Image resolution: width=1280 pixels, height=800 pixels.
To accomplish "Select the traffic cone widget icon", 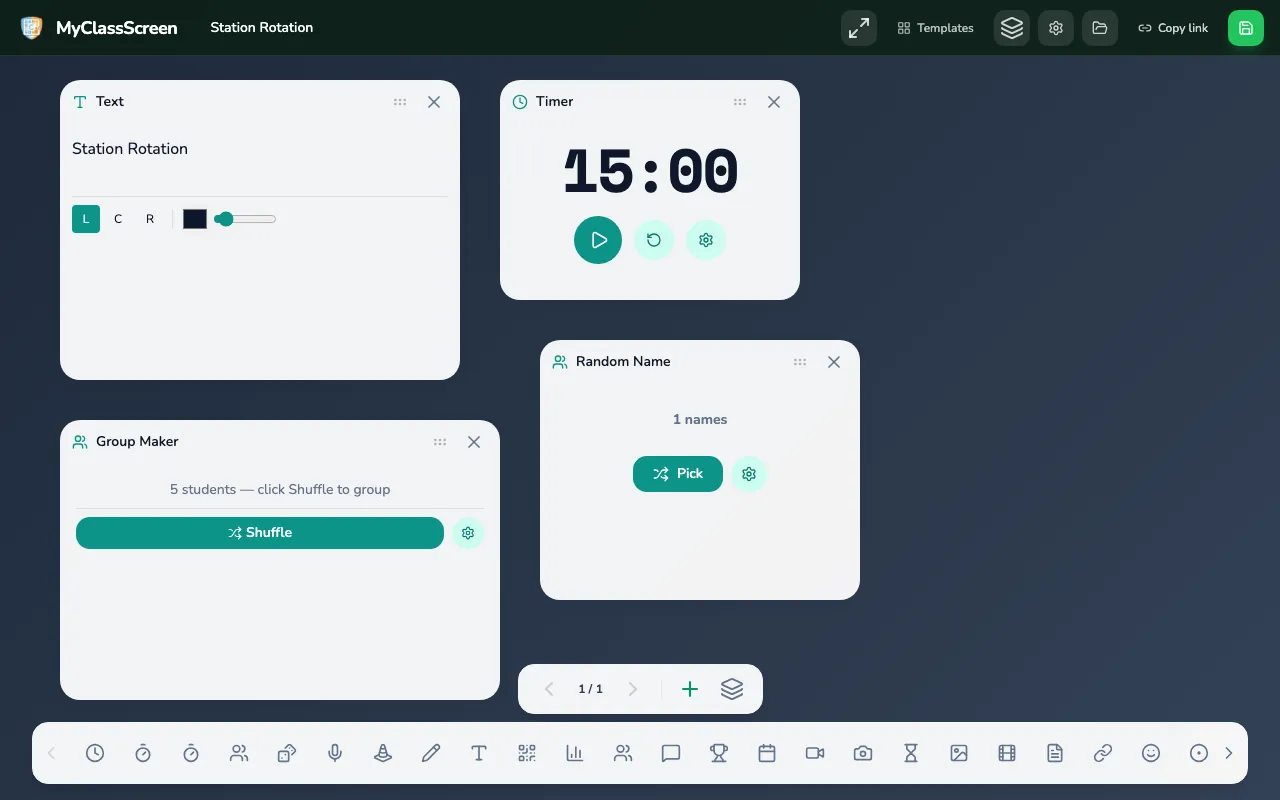I will 383,753.
